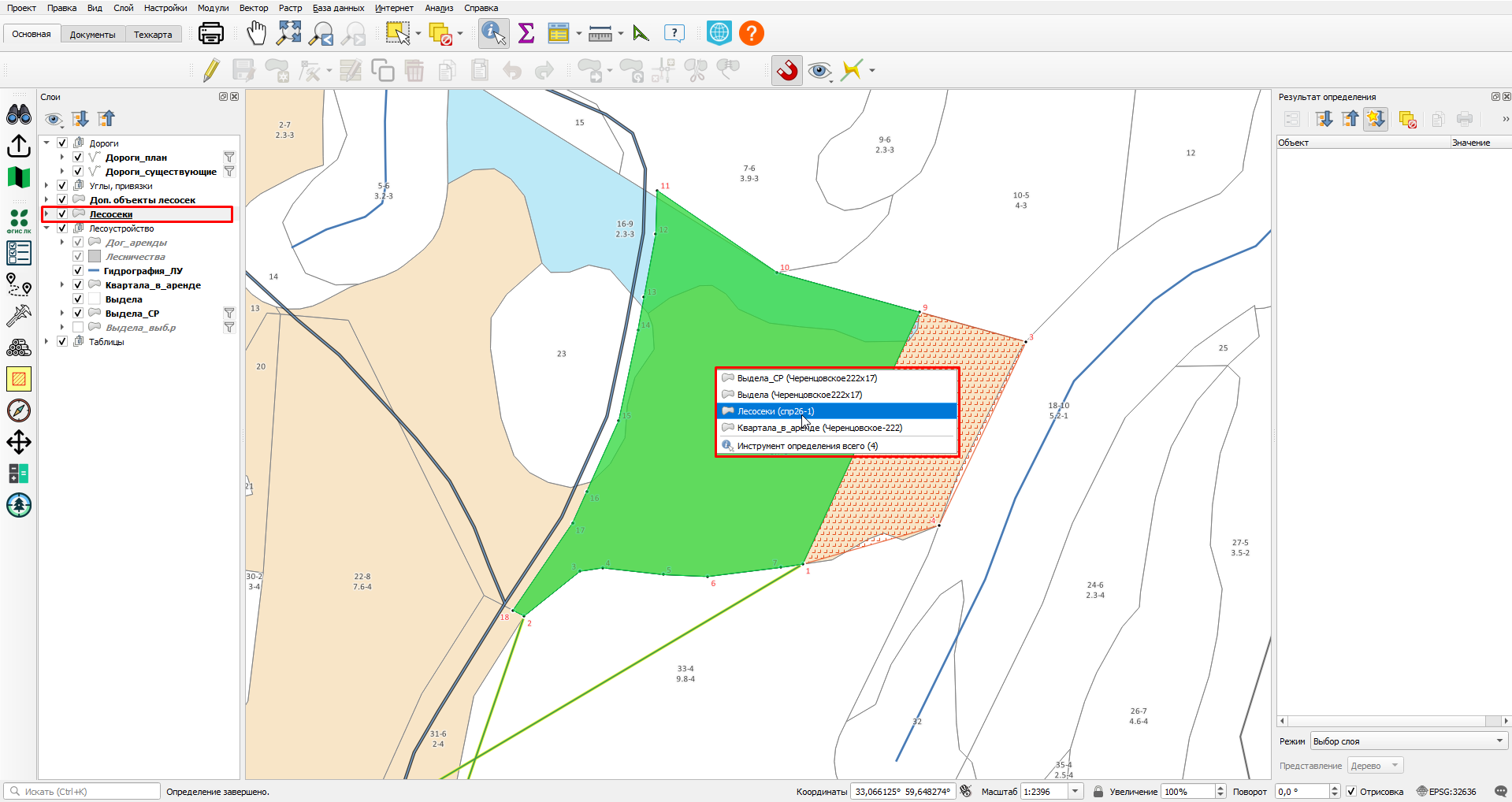This screenshot has width=1512, height=802.
Task: Expand the Таблицы layer group
Action: coord(46,342)
